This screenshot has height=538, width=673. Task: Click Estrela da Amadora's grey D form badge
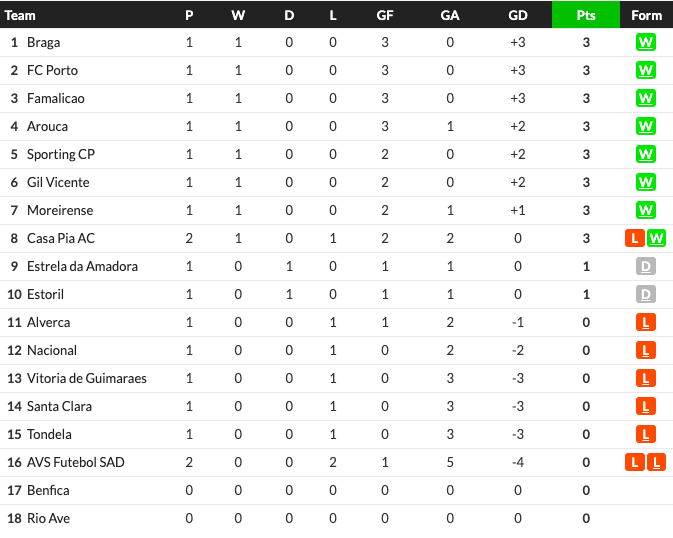coord(646,266)
